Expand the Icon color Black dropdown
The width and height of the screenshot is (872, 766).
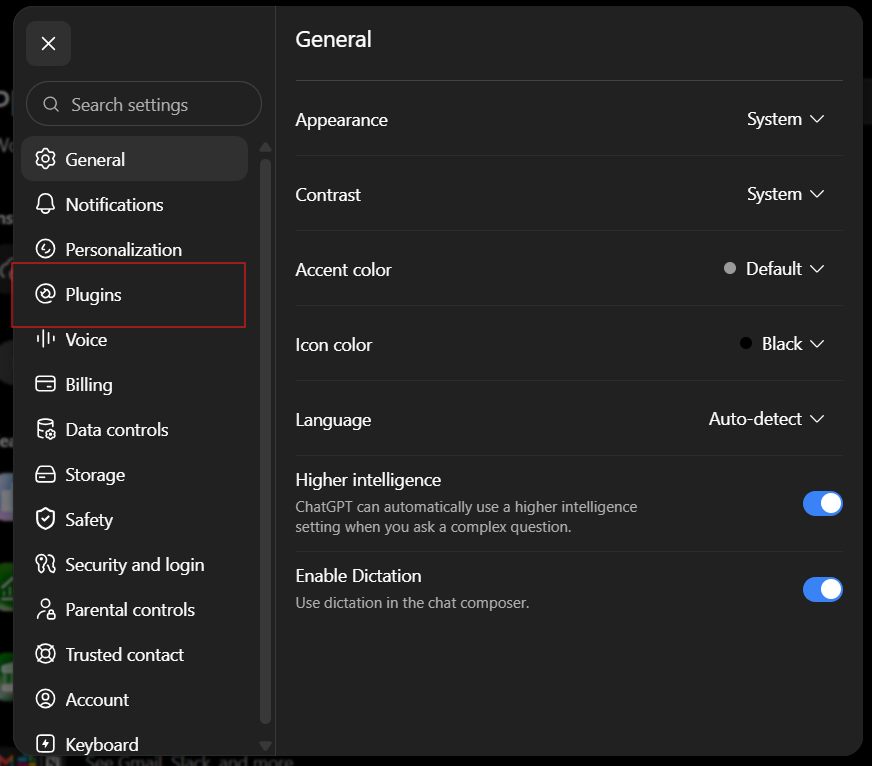click(782, 344)
